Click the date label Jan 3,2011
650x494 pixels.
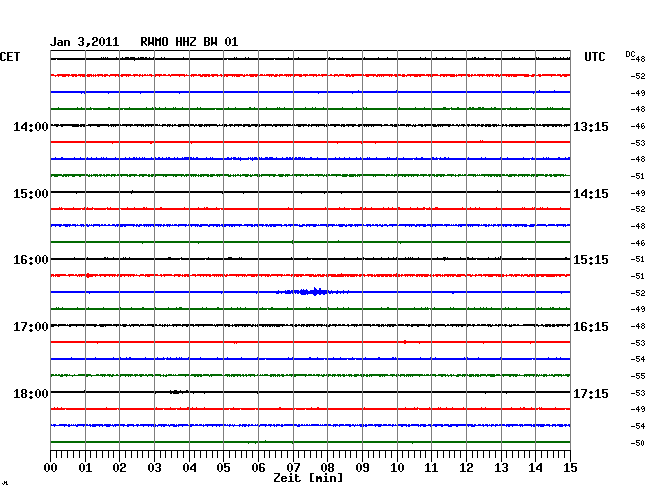click(85, 42)
